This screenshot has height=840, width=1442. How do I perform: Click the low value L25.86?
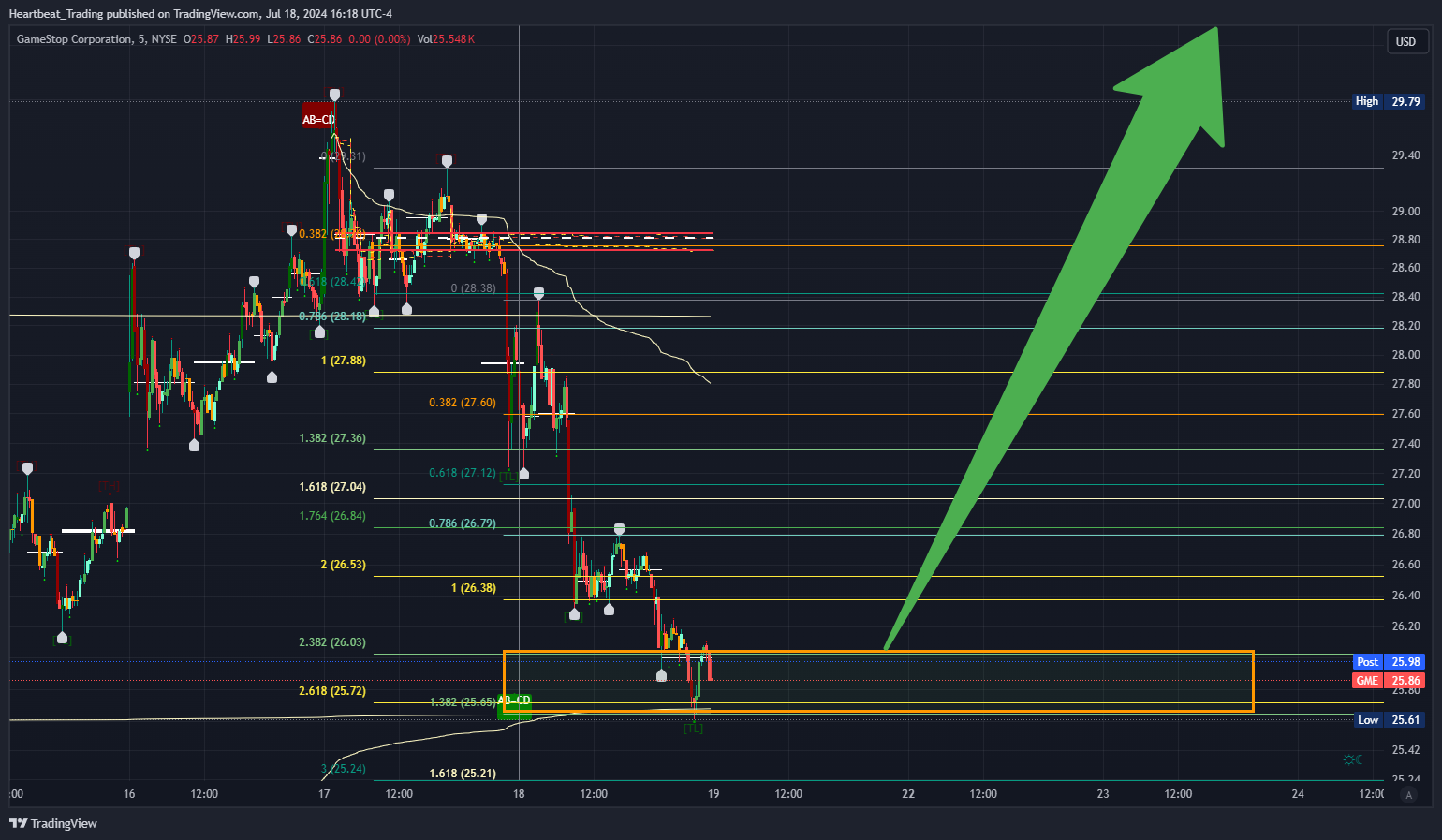pyautogui.click(x=284, y=39)
